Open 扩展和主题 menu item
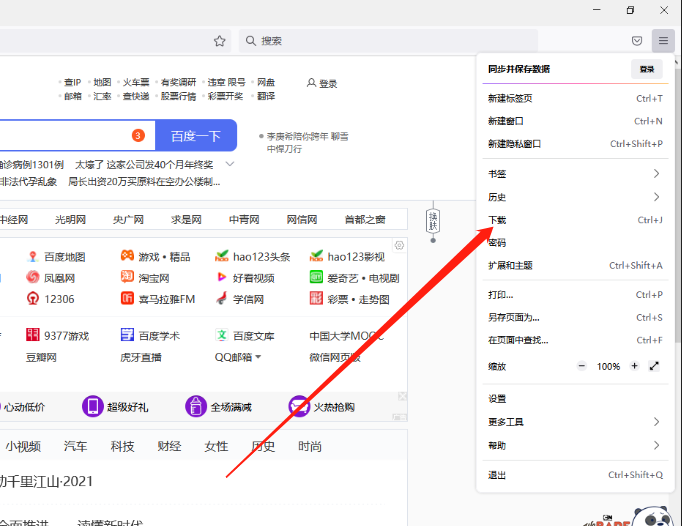The width and height of the screenshot is (682, 526). 575,265
